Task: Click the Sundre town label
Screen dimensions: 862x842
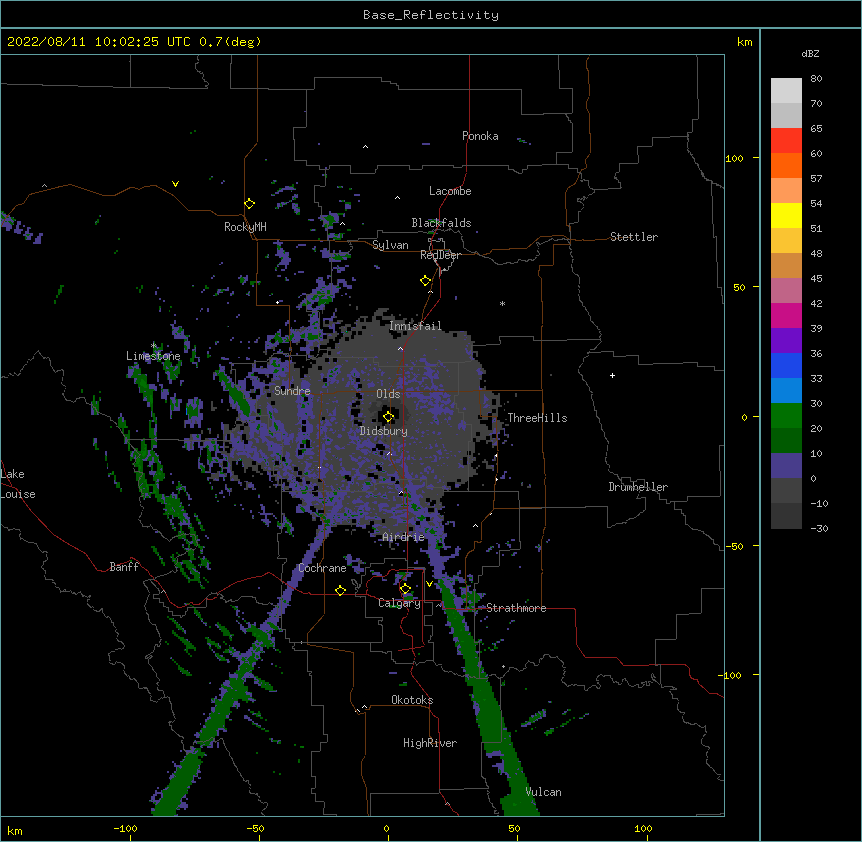Action: (292, 391)
